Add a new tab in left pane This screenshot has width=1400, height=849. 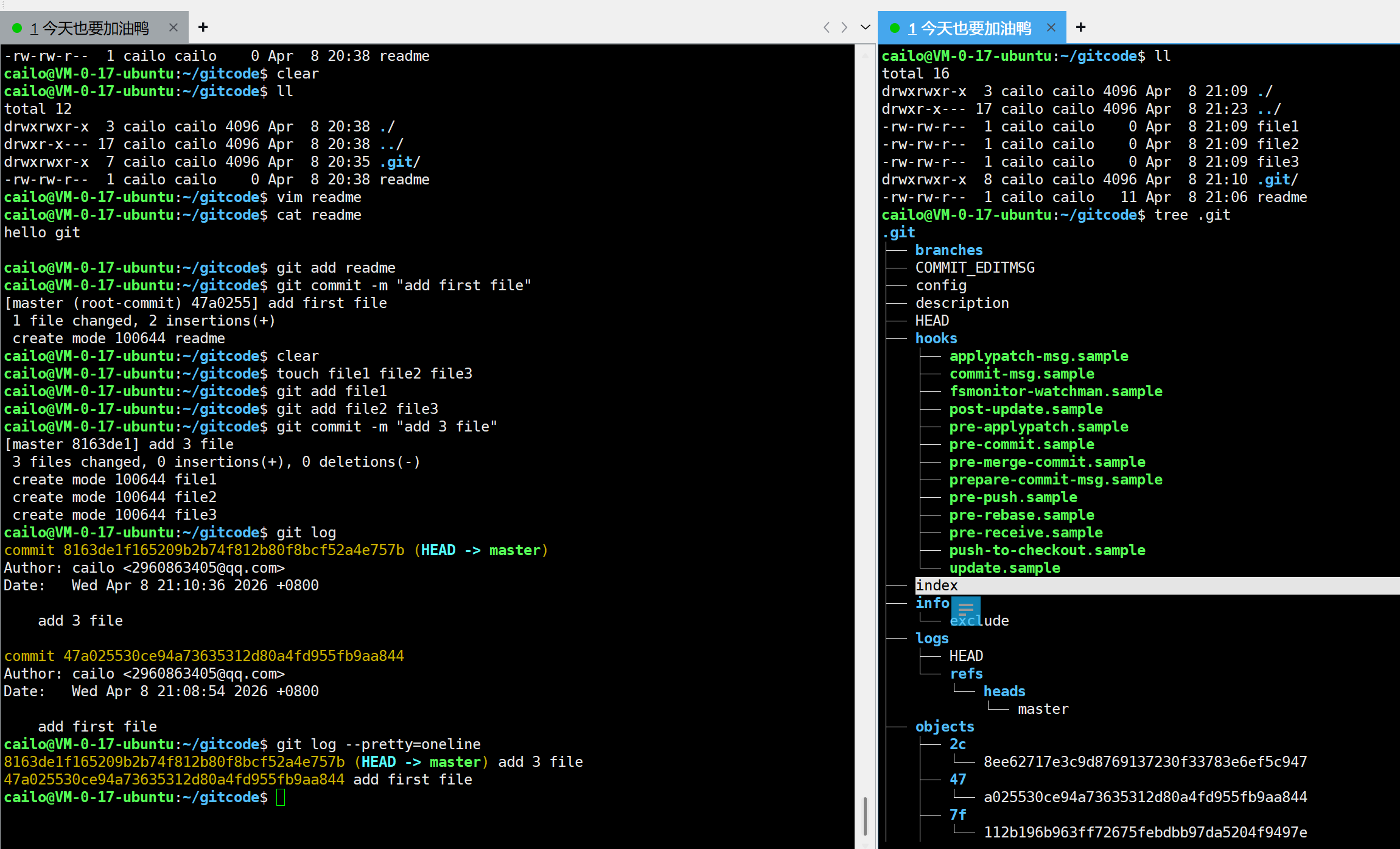pyautogui.click(x=203, y=27)
